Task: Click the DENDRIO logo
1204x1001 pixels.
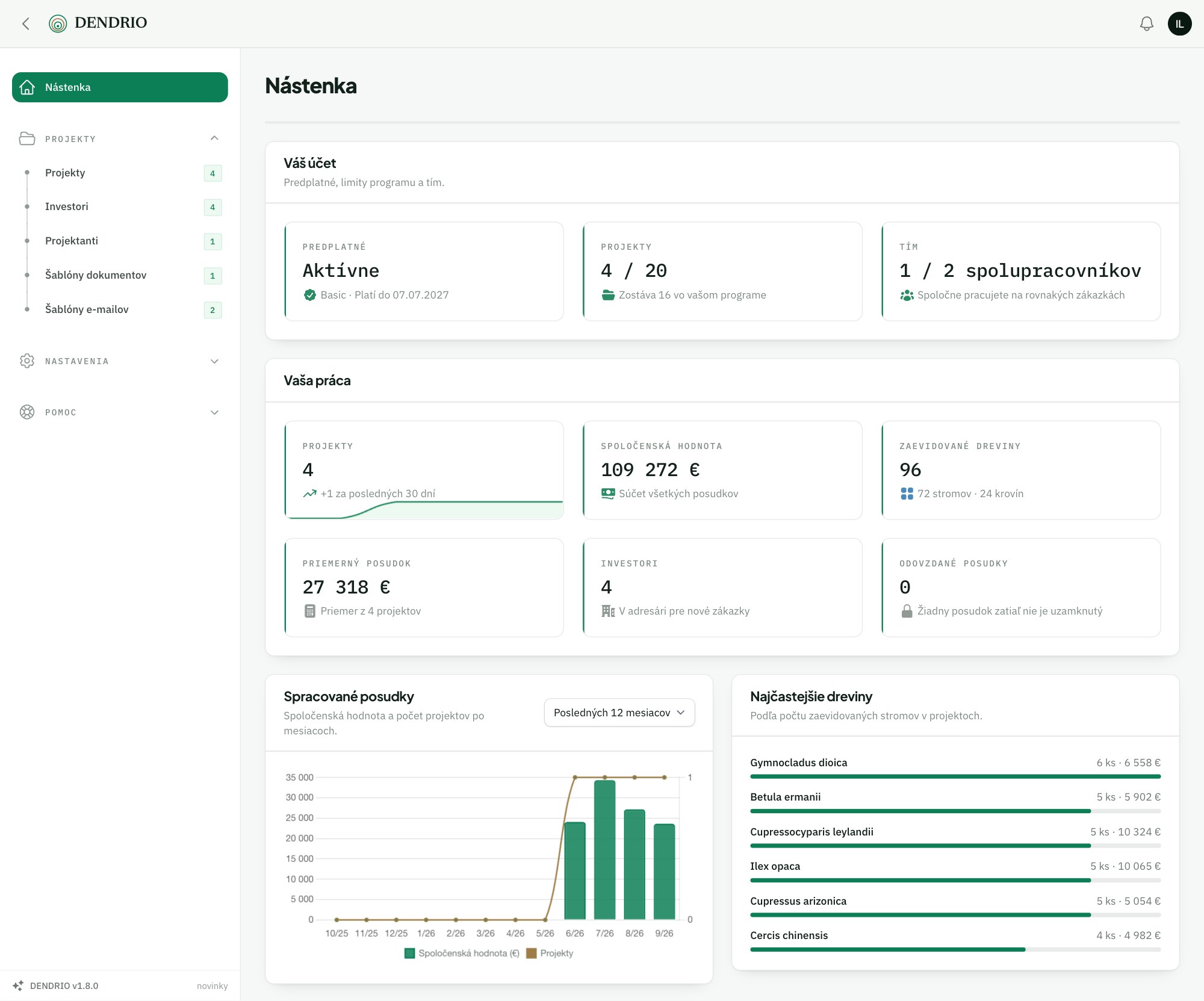Action: click(x=98, y=23)
